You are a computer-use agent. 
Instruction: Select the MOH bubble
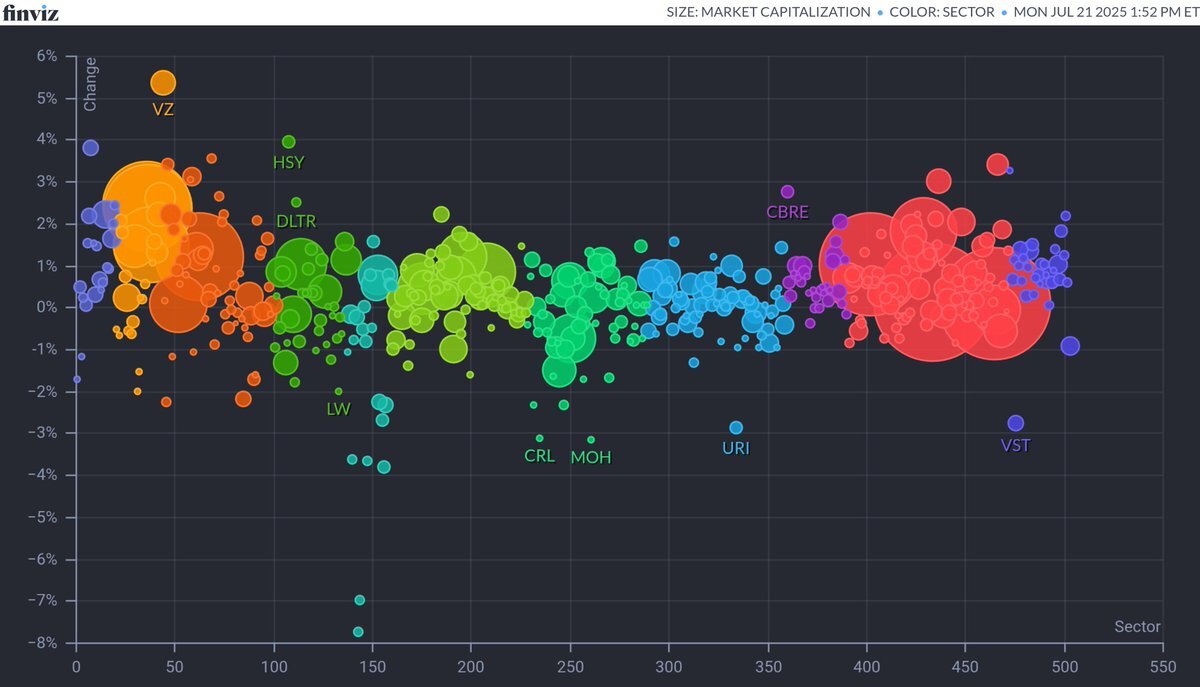click(x=591, y=439)
